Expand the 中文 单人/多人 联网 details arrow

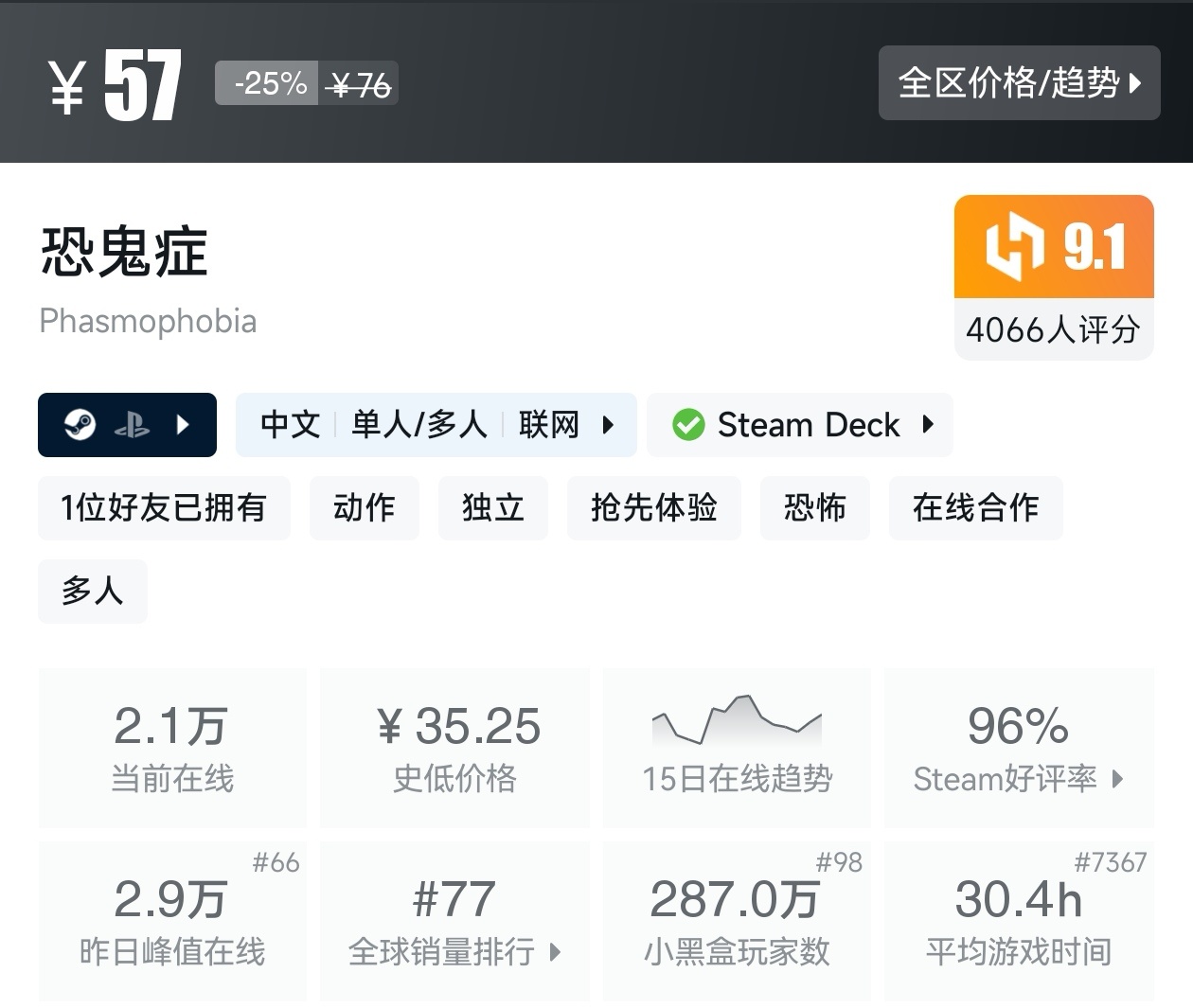point(608,425)
